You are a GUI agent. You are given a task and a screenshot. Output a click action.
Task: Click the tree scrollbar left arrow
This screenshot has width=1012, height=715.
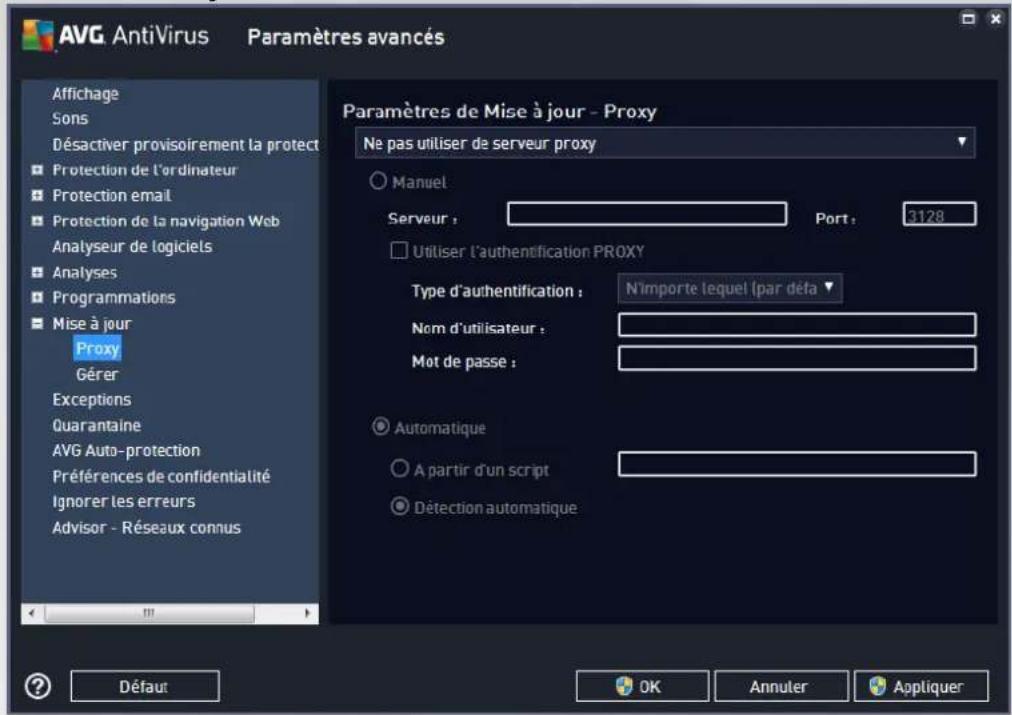pyautogui.click(x=32, y=613)
